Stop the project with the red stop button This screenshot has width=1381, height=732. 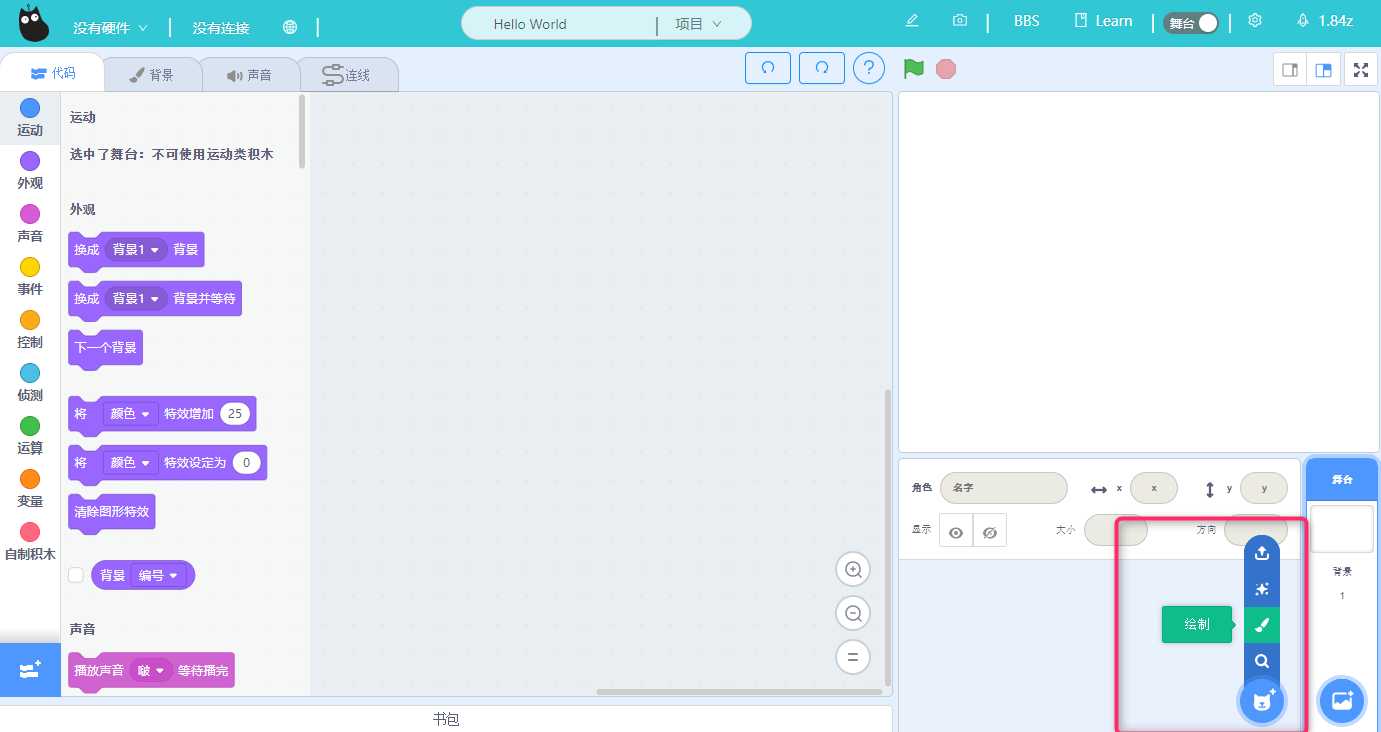pos(946,69)
